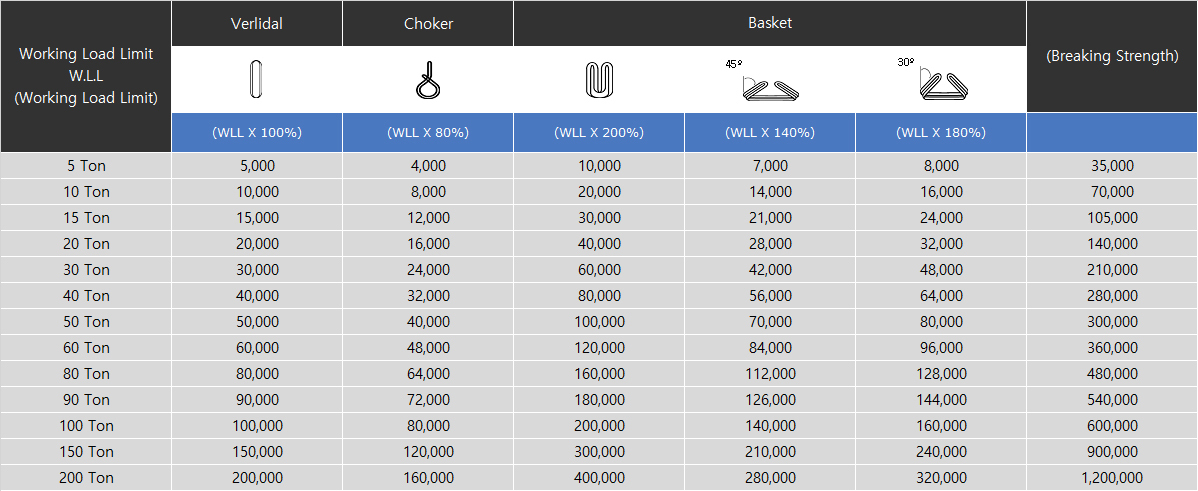
Task: Click the WLL X 200% cell
Action: point(599,133)
